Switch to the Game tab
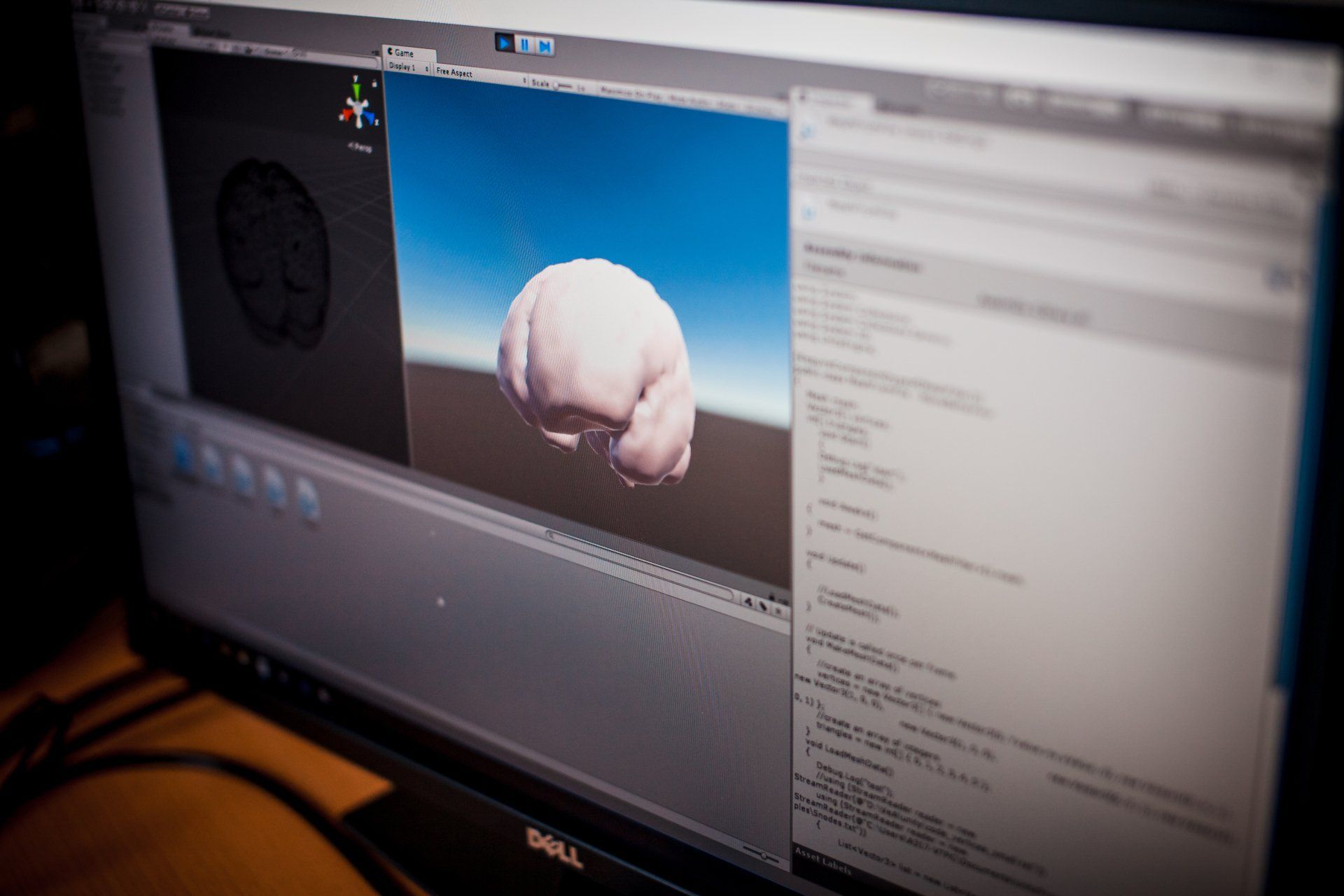1344x896 pixels. [404, 53]
